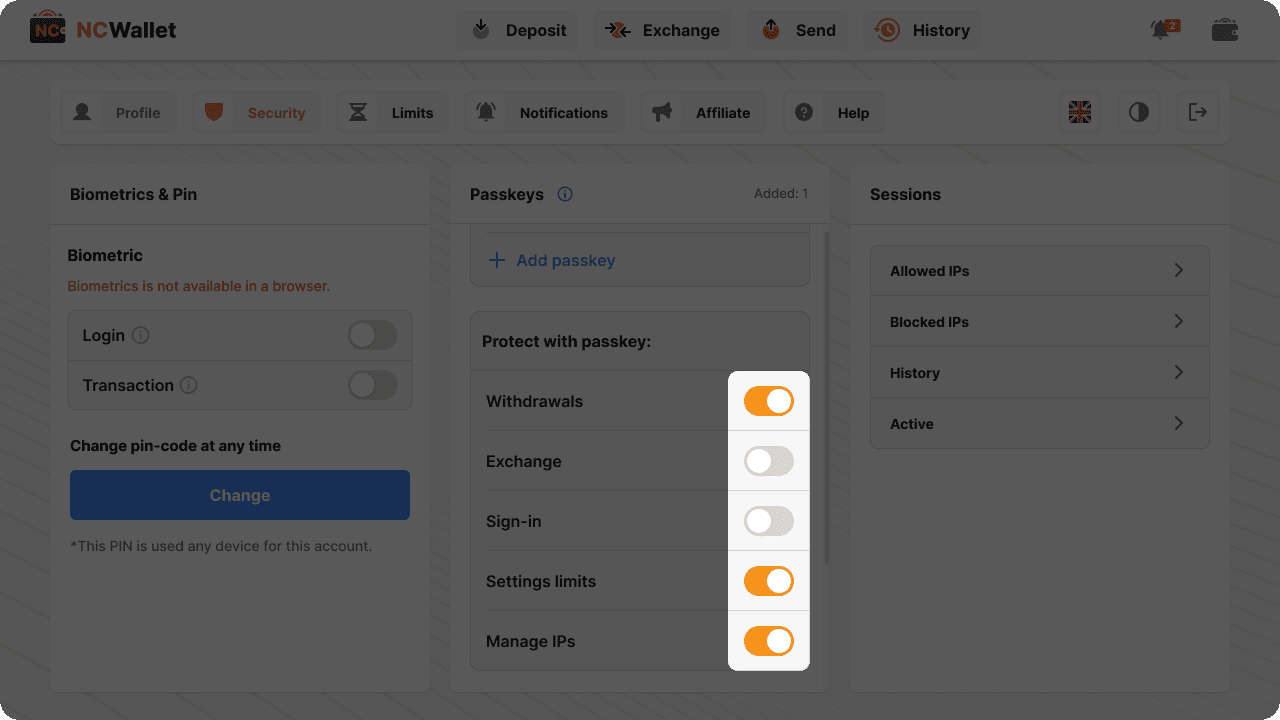The image size is (1280, 720).
Task: Expand the Active sessions row
Action: 1039,424
